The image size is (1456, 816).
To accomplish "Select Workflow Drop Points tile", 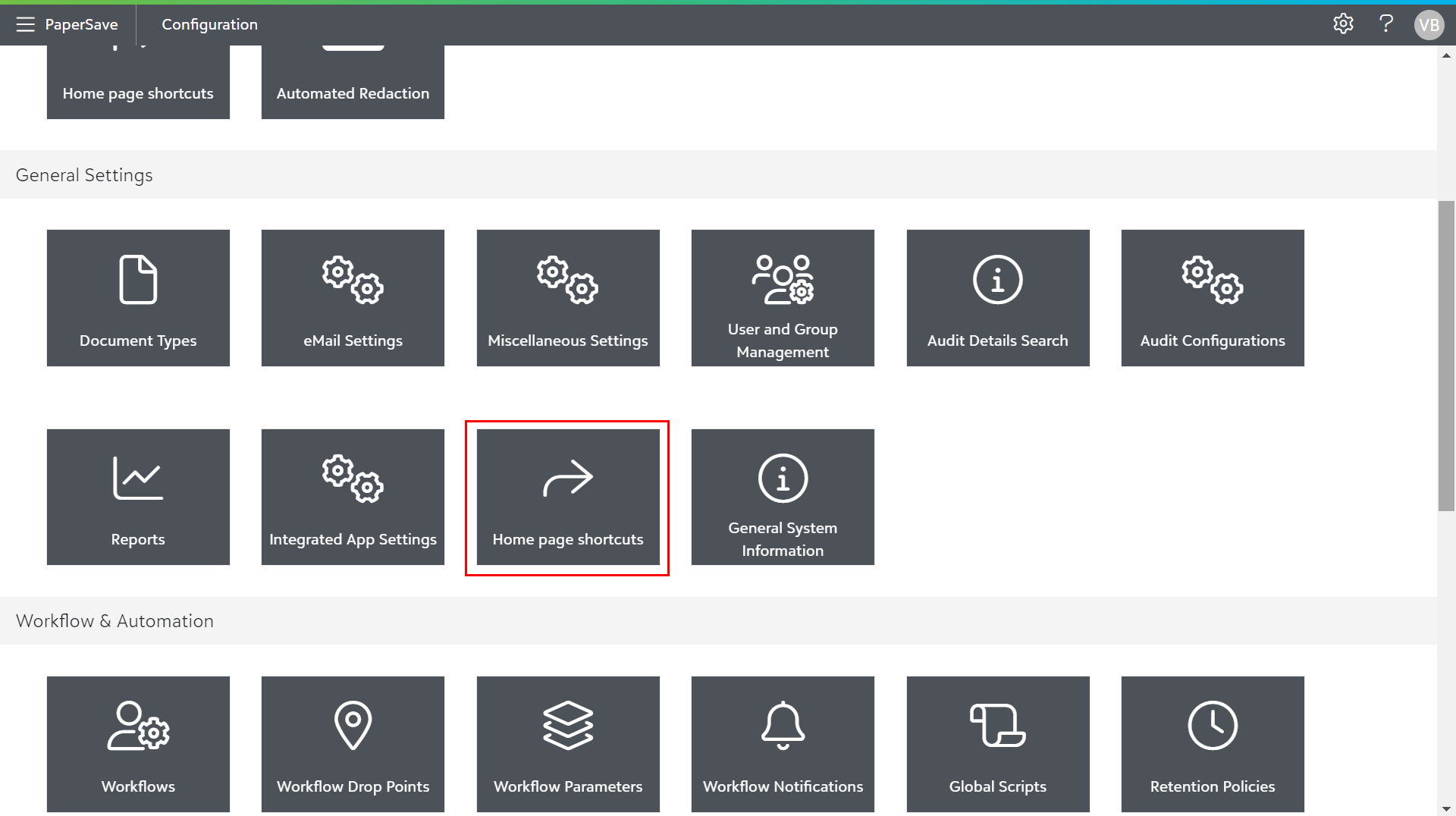I will (353, 744).
